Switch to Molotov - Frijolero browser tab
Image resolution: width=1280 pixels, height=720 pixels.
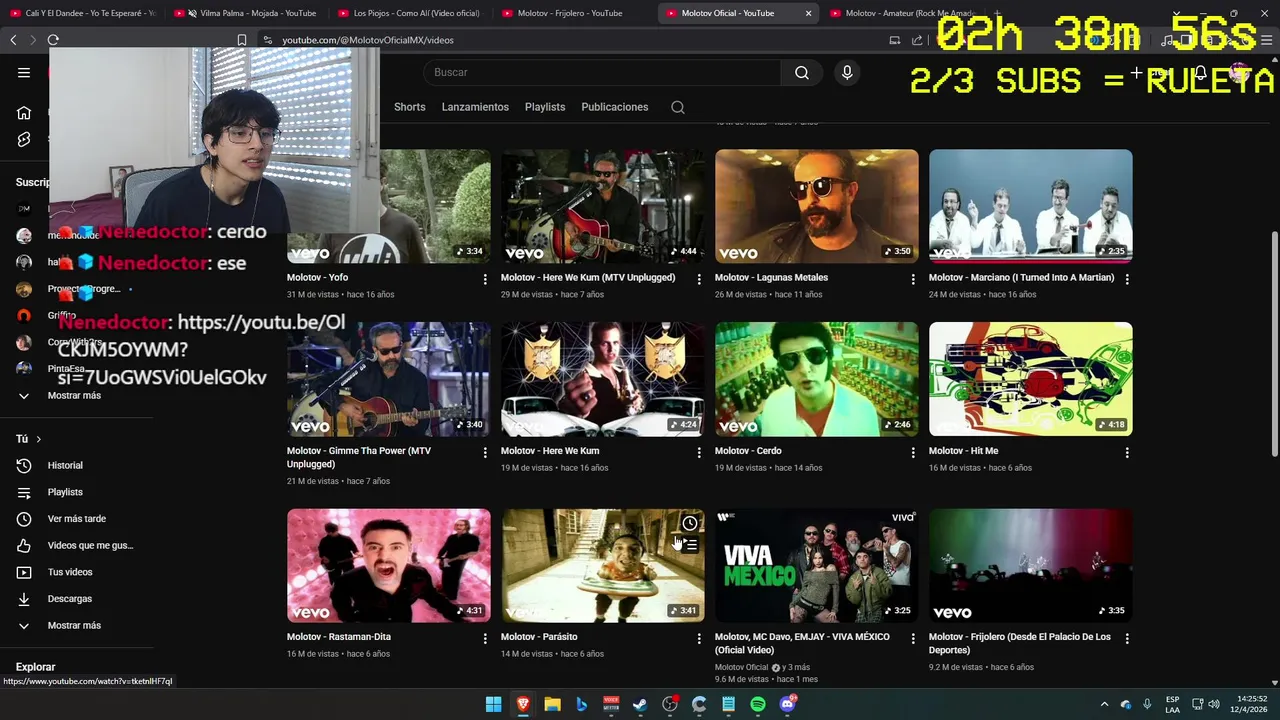(x=573, y=13)
